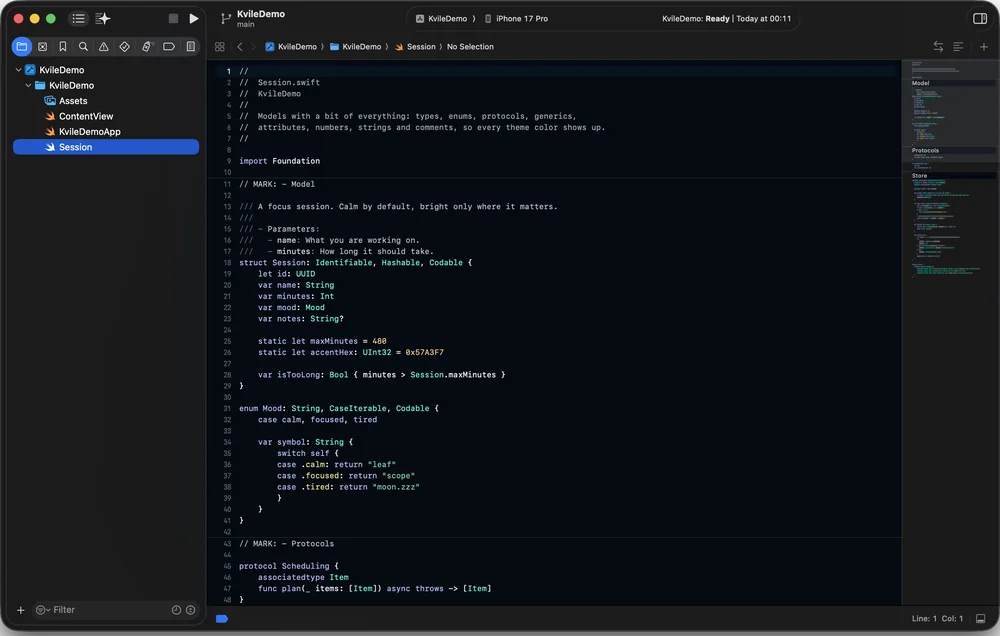This screenshot has width=1000, height=636.
Task: Click "associatedtype Item" in the code
Action: point(303,577)
